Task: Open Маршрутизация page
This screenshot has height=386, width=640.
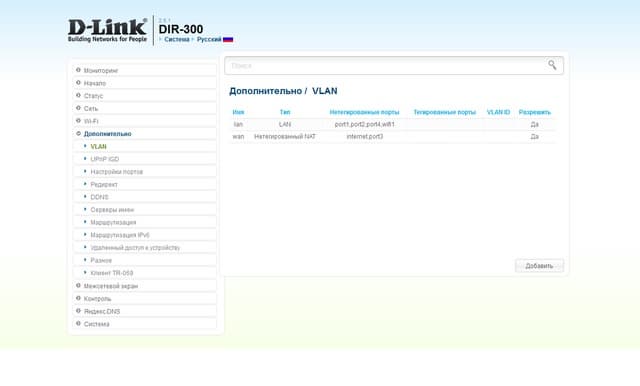Action: click(144, 222)
